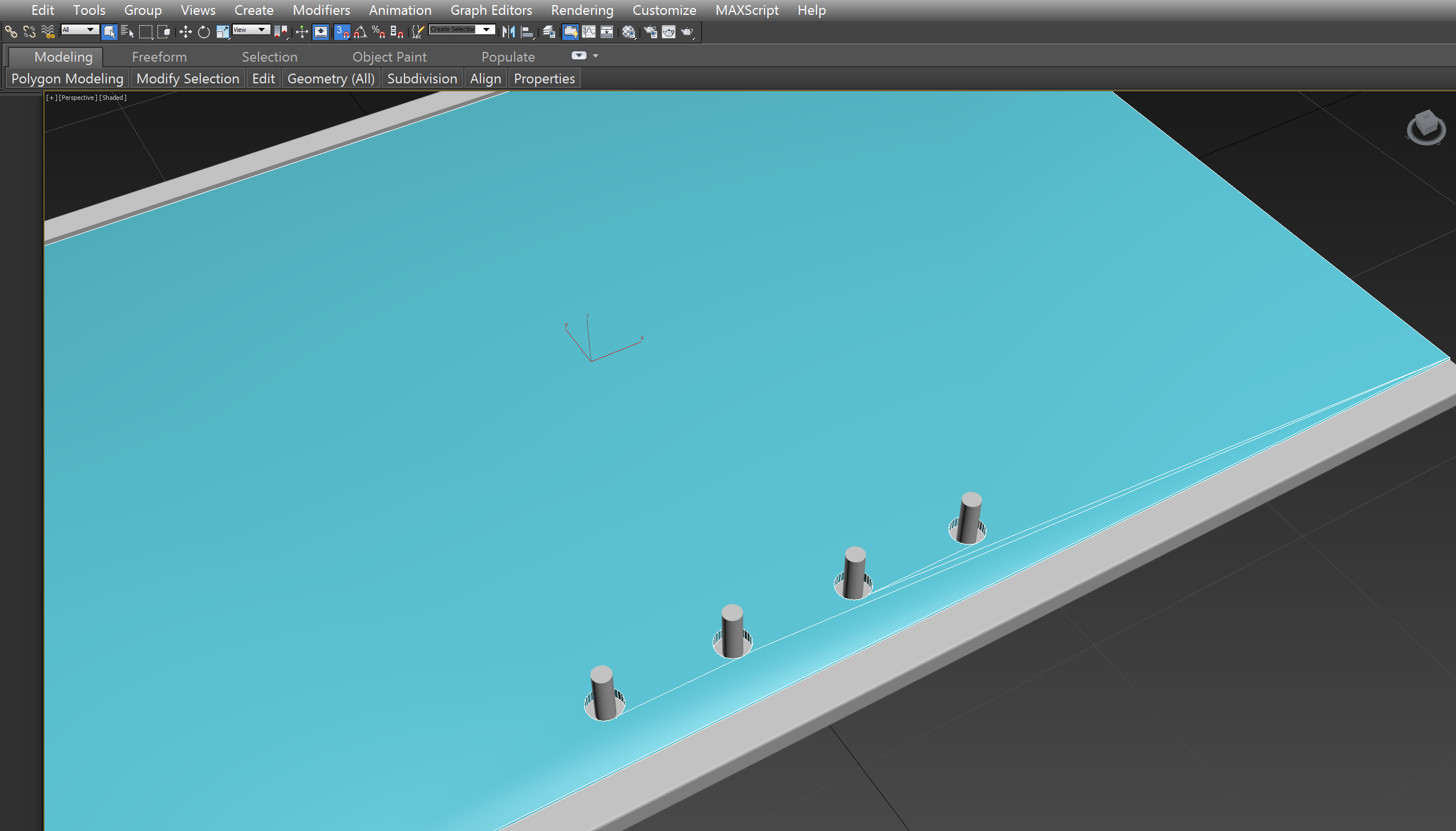Image resolution: width=1456 pixels, height=831 pixels.
Task: Open the Mirror tool
Action: [x=508, y=33]
